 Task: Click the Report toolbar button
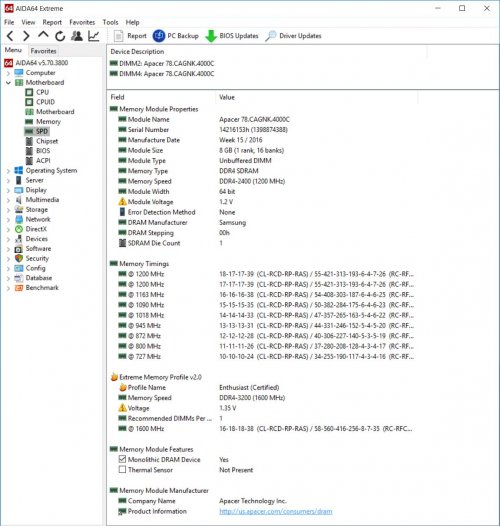pos(130,36)
